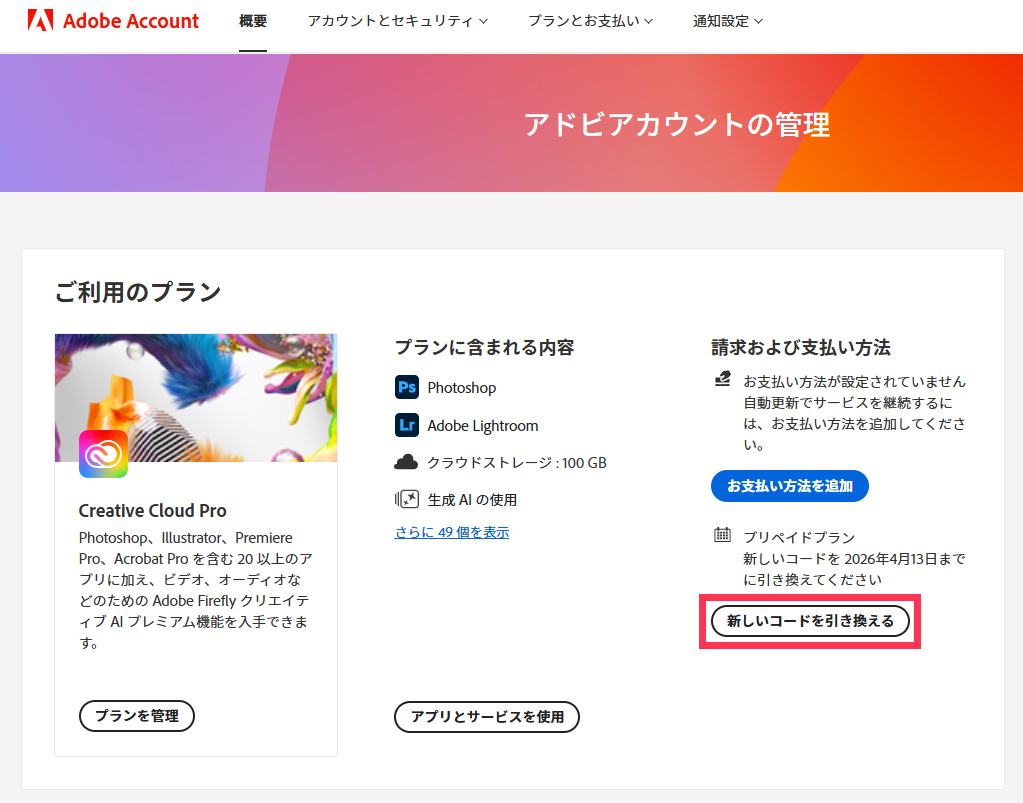Image resolution: width=1023 pixels, height=803 pixels.
Task: Click the payment method warning icon
Action: [722, 380]
